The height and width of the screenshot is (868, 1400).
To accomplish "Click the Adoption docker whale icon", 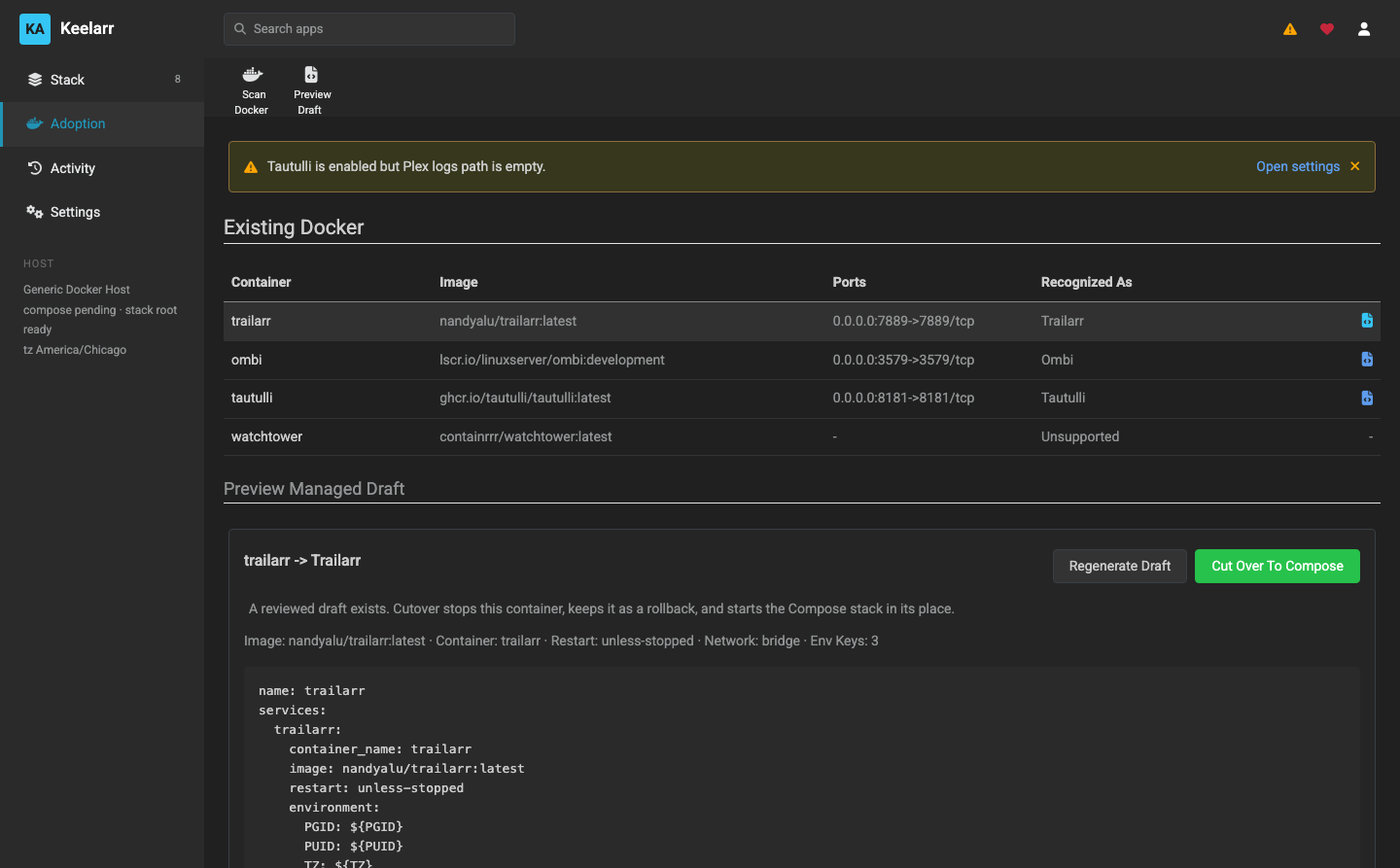I will [x=35, y=123].
